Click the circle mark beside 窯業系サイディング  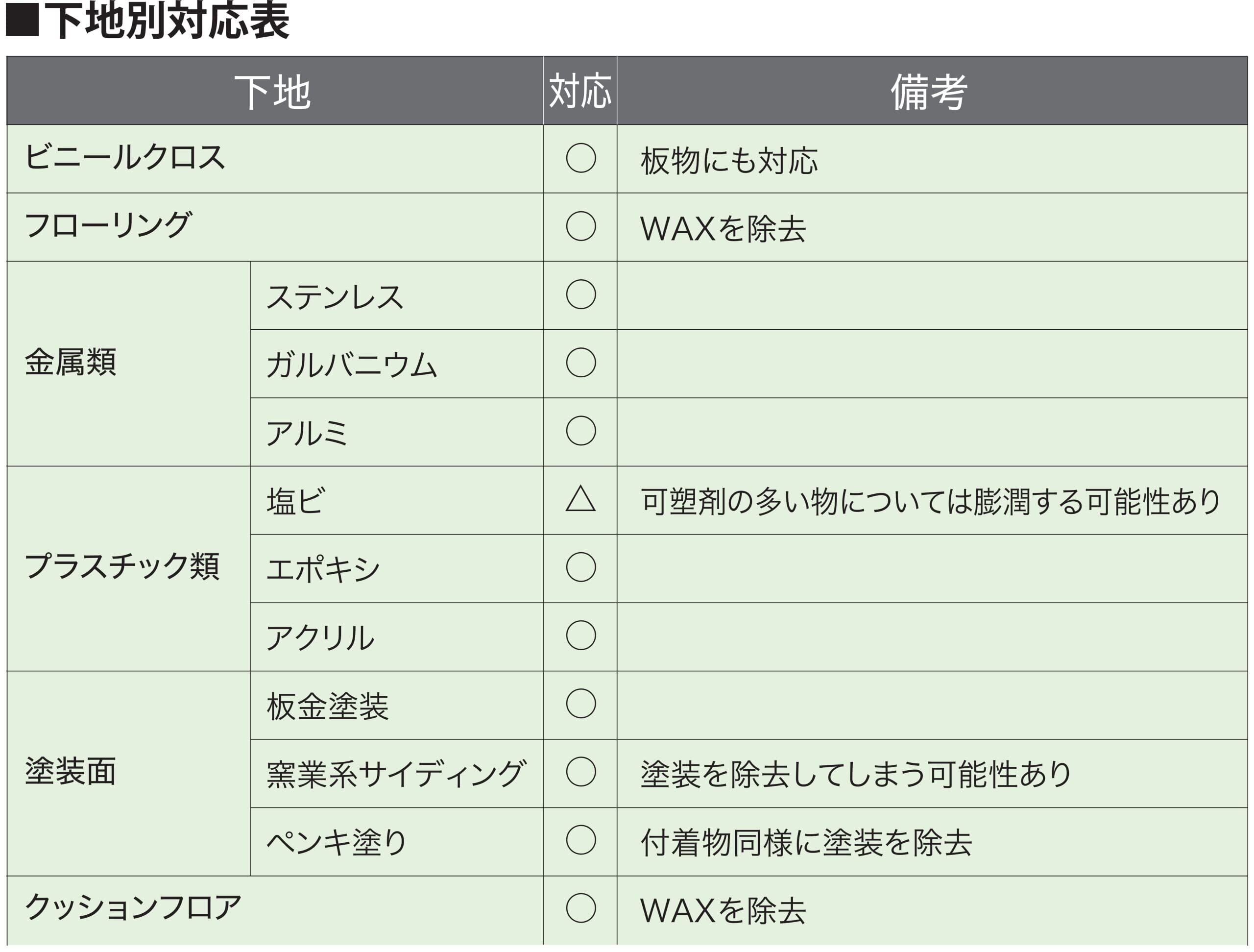click(580, 772)
